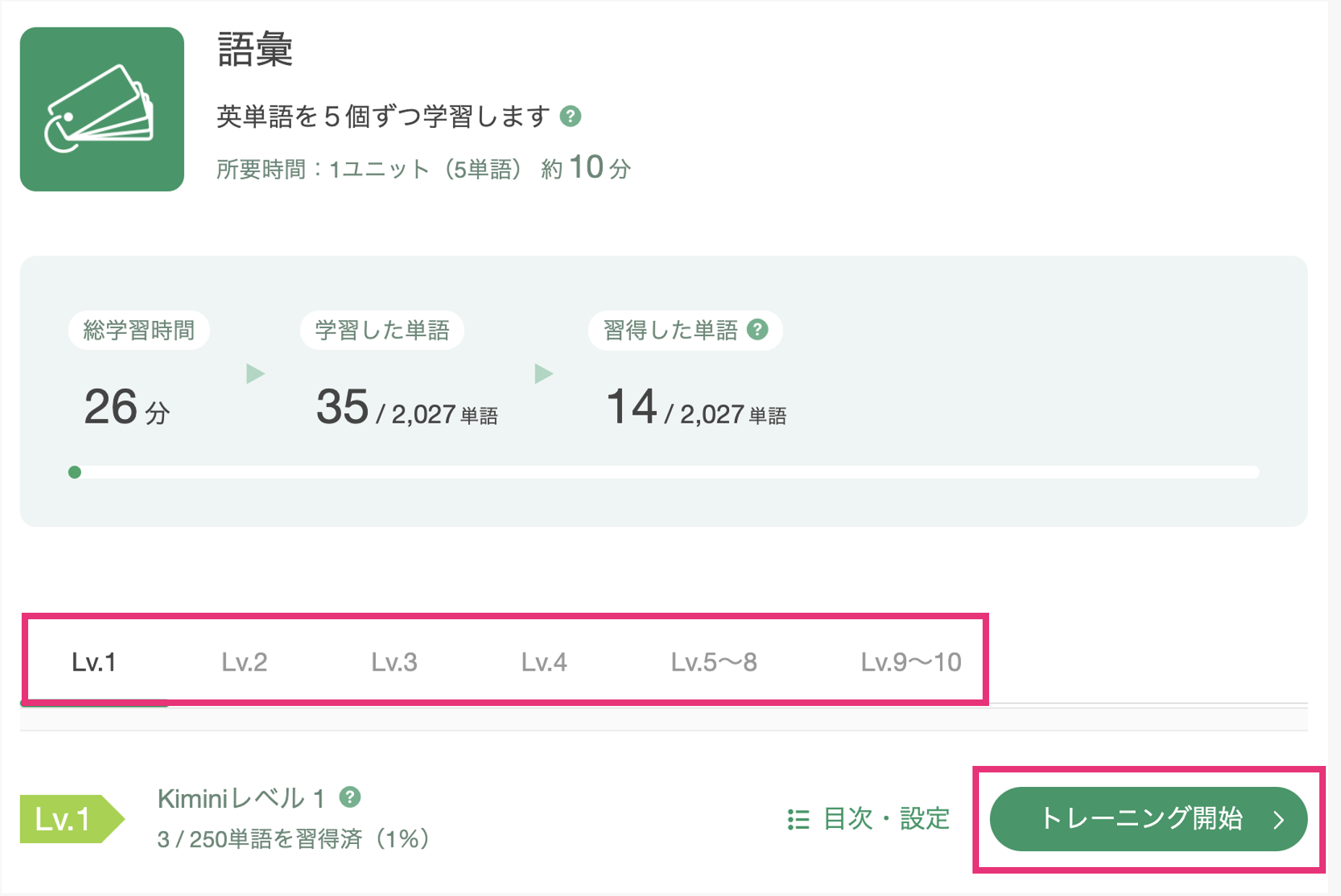Click the 学習した単語 label pill
1341x896 pixels.
pos(382,330)
